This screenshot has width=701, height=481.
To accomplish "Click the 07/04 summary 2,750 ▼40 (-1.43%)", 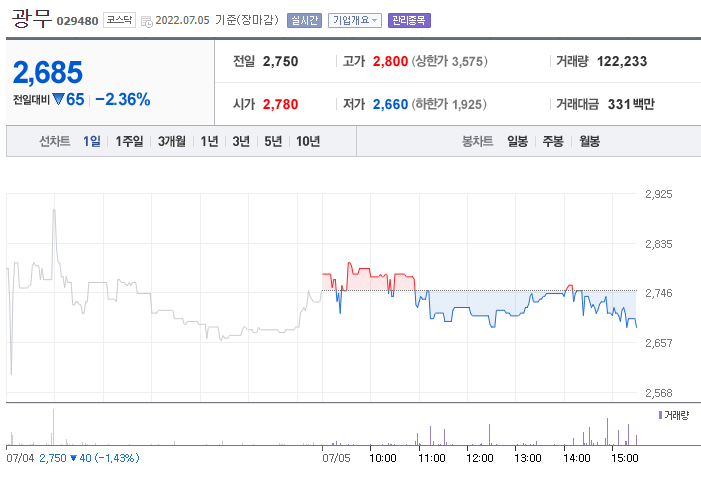I will (x=89, y=458).
